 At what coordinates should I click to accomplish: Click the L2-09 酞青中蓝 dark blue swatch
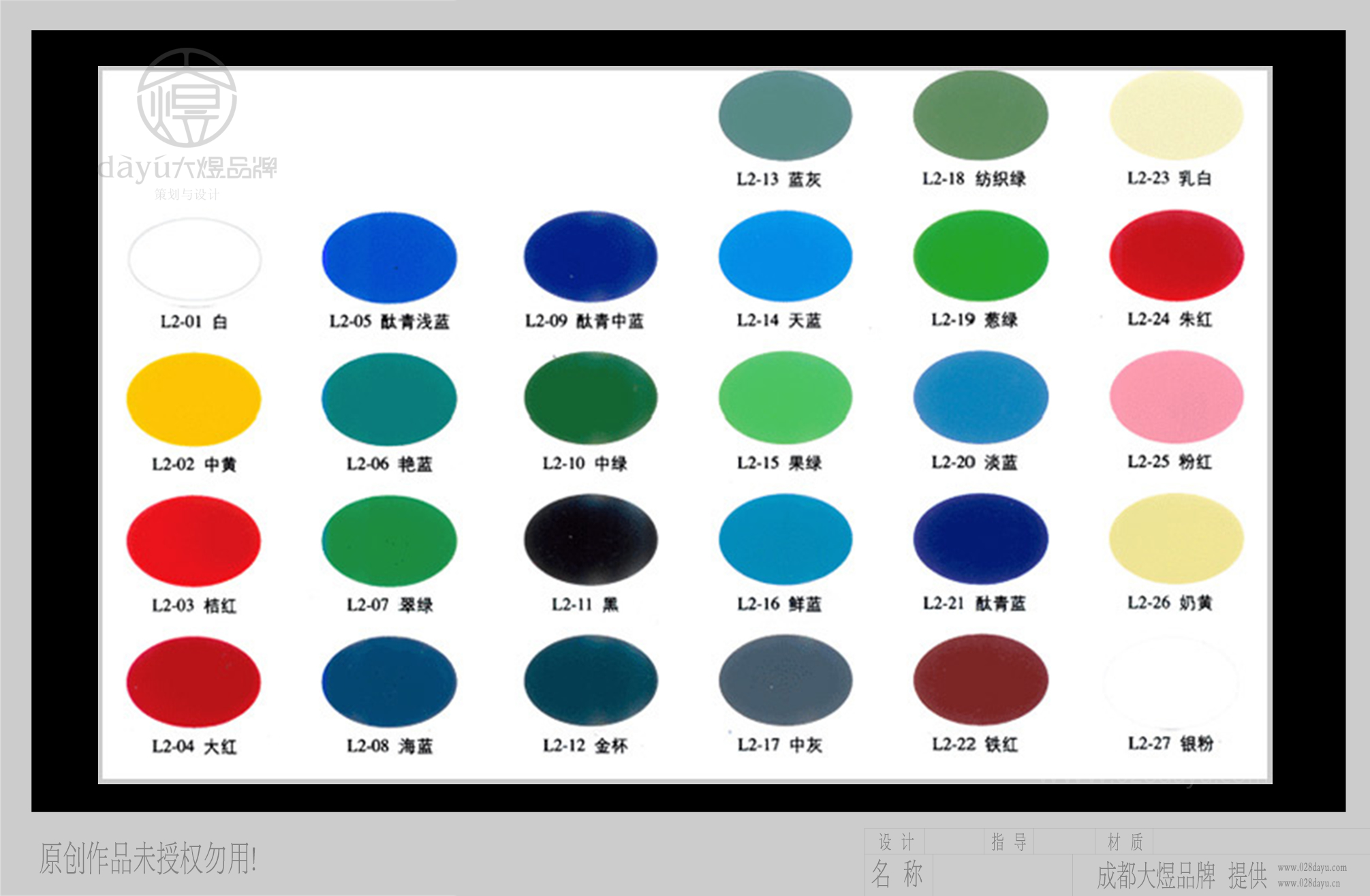591,256
